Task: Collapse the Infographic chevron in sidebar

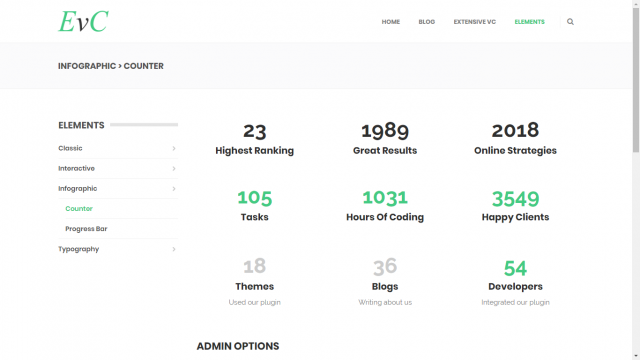Action: [174, 189]
